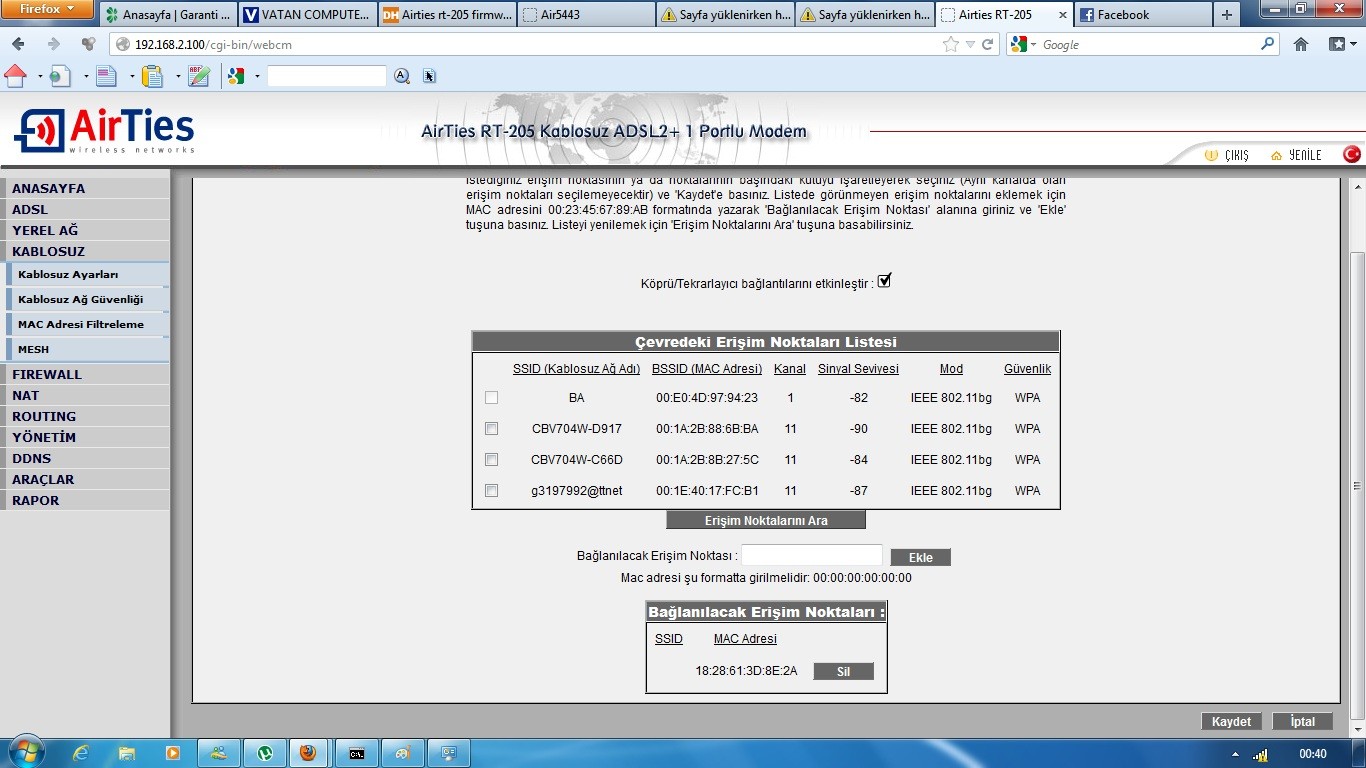This screenshot has height=768, width=1366.
Task: Launch Internet Explorer from taskbar
Action: coord(81,753)
